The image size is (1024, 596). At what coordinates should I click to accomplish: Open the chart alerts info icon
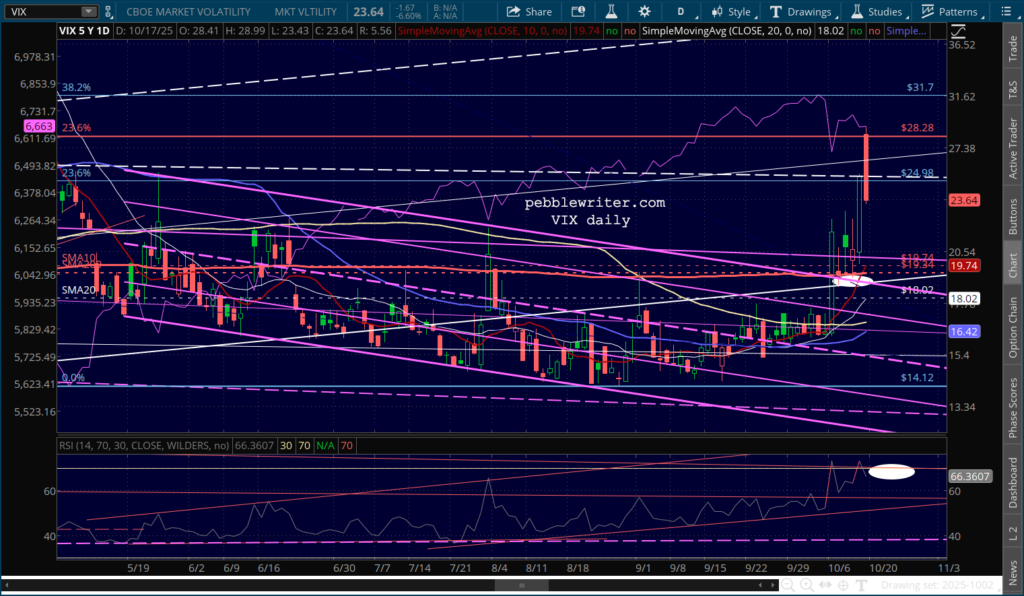(578, 12)
